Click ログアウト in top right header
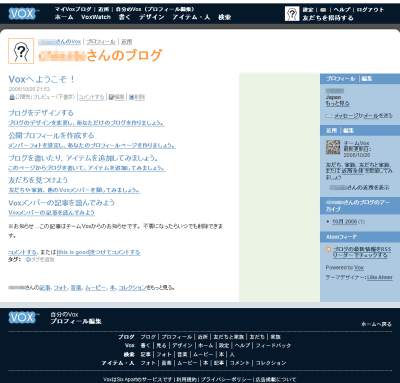 (370, 10)
